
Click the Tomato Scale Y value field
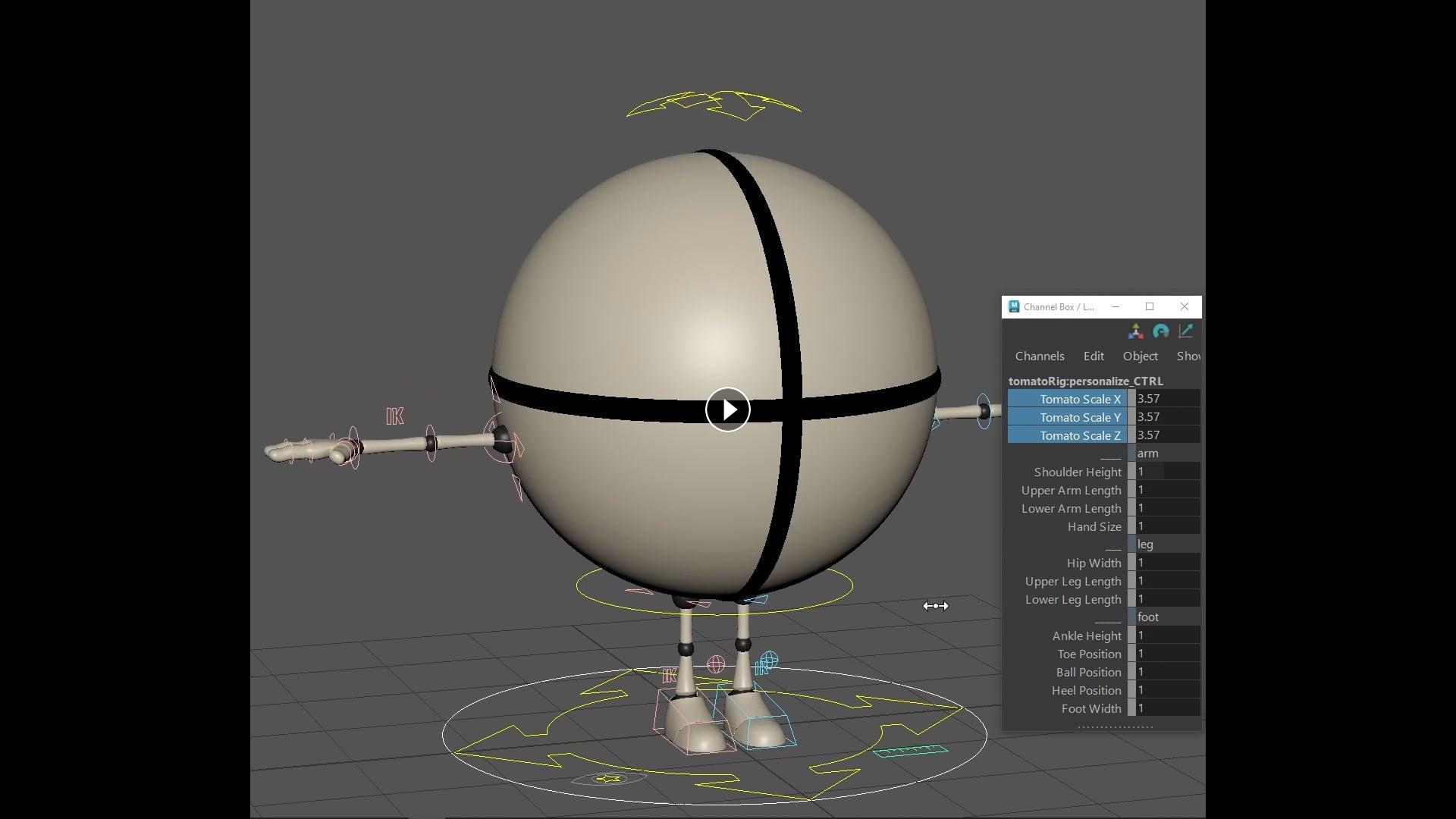(1166, 417)
